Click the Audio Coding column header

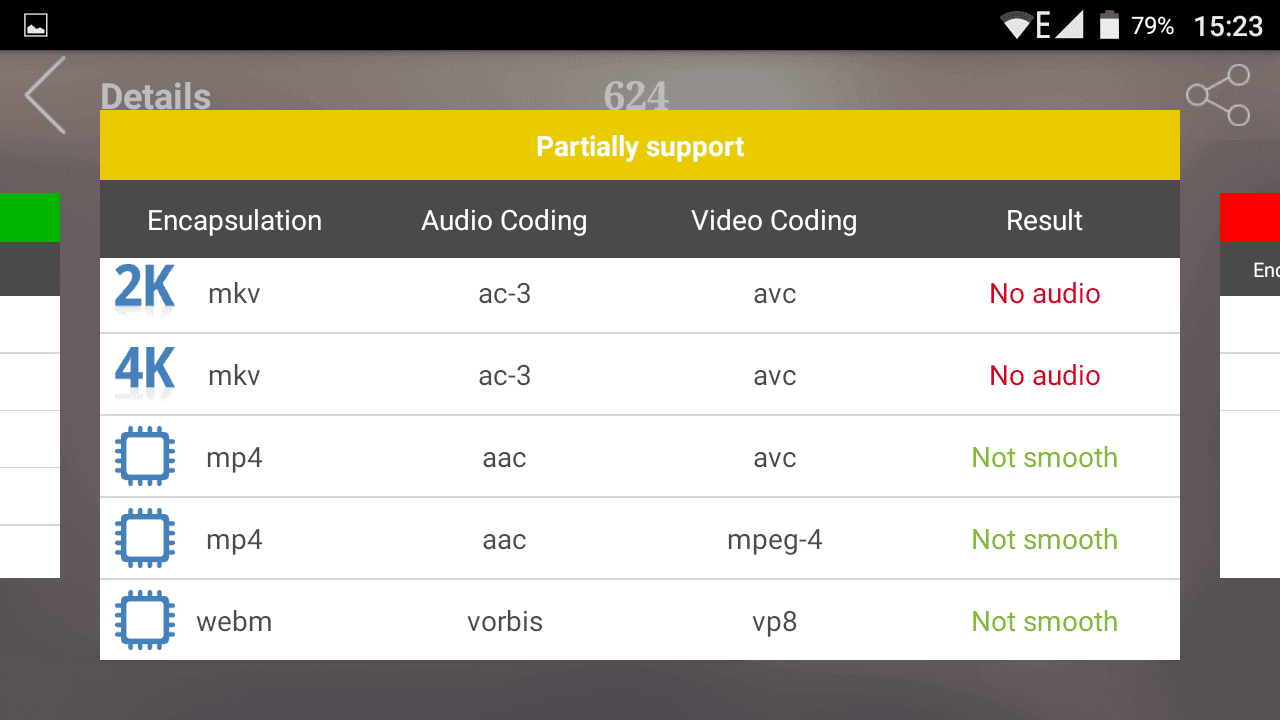(504, 221)
